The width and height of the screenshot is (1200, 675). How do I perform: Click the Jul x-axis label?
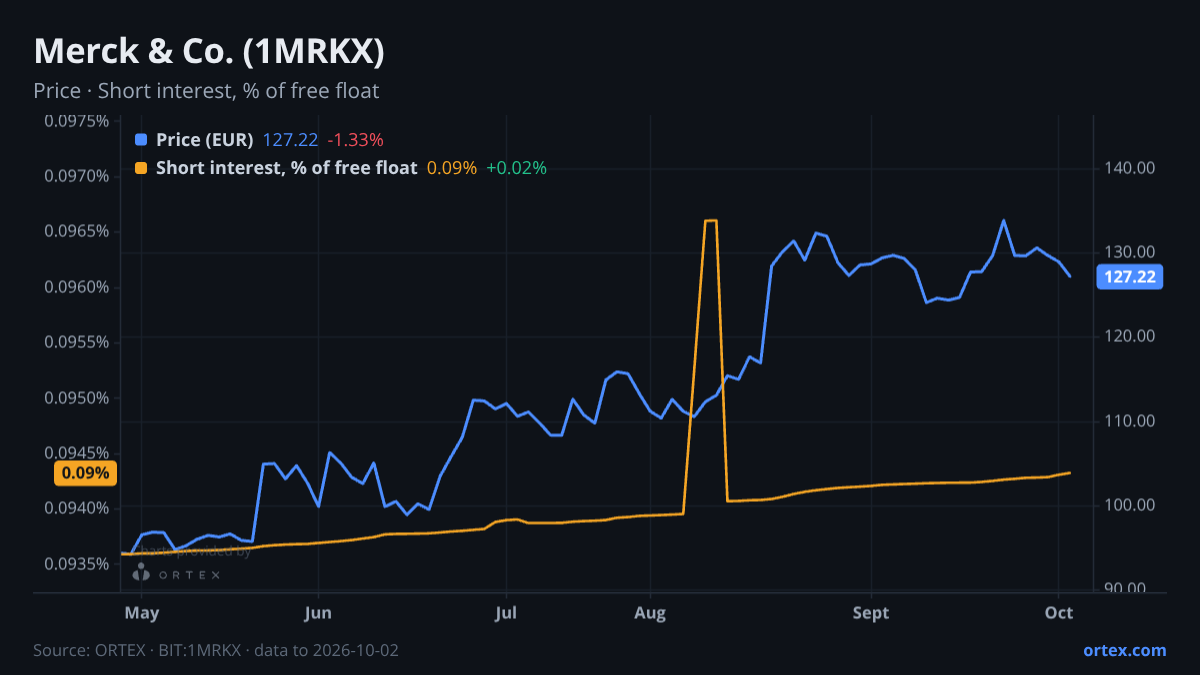pyautogui.click(x=506, y=612)
